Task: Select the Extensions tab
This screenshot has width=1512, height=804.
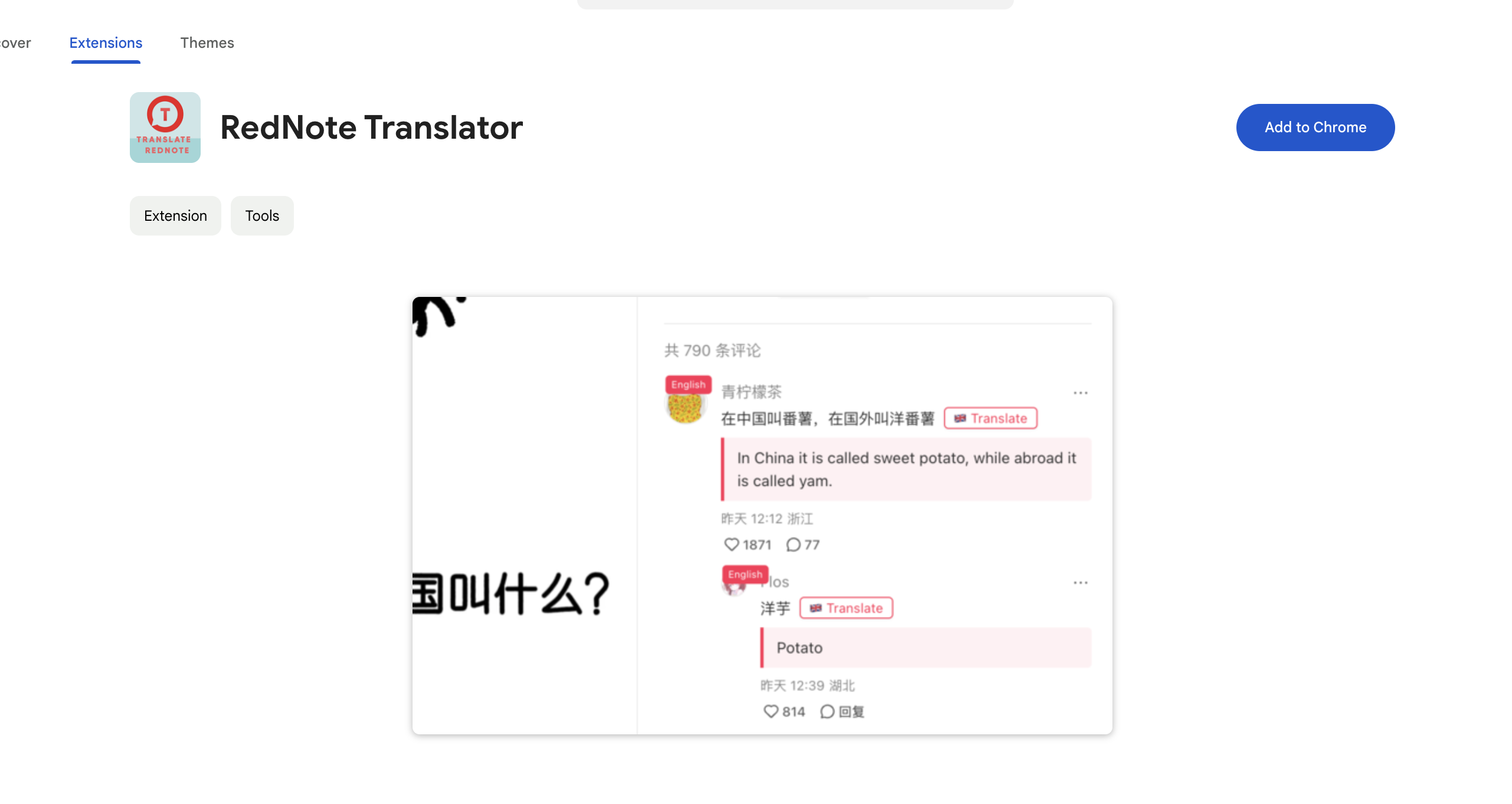Action: pos(104,42)
